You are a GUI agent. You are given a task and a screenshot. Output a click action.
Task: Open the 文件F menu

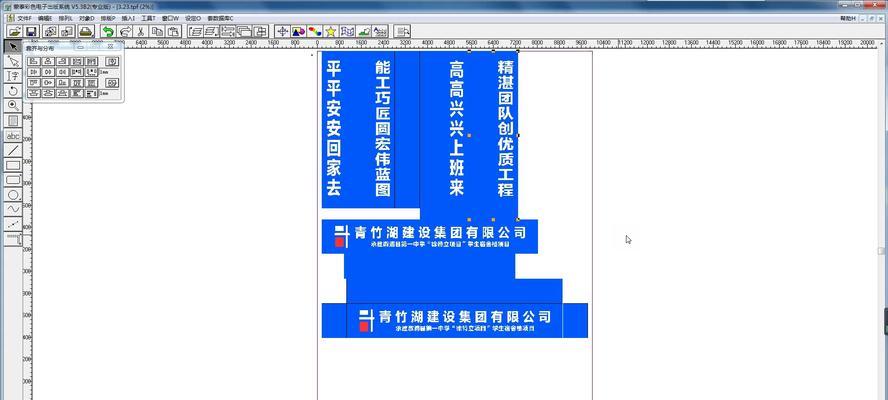[x=24, y=18]
